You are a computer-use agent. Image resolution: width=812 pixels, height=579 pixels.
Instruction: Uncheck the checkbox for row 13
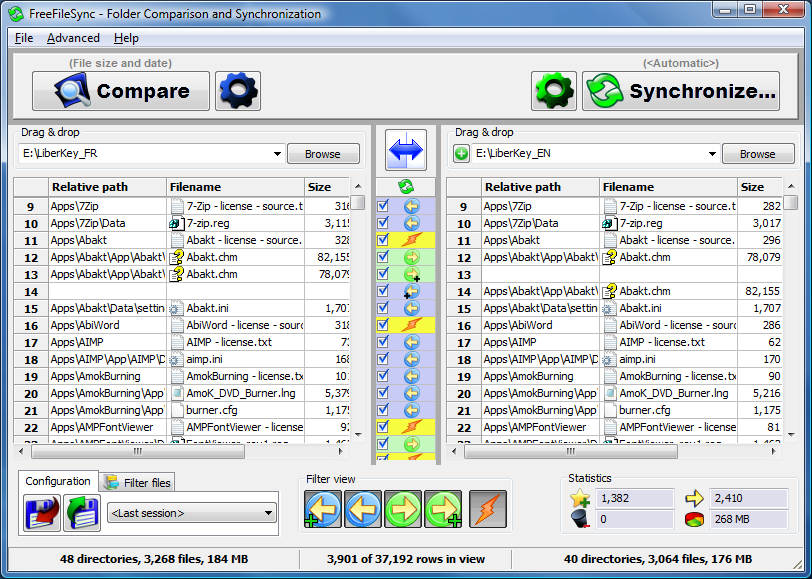pyautogui.click(x=383, y=274)
